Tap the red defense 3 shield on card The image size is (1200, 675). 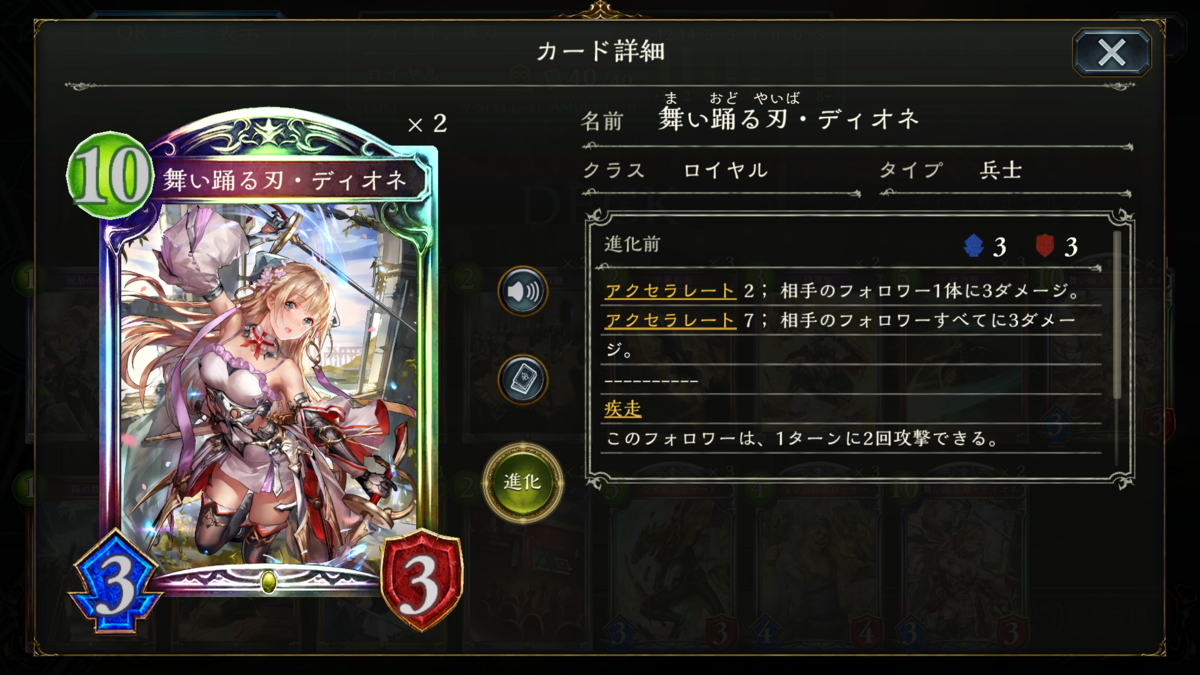pos(422,580)
